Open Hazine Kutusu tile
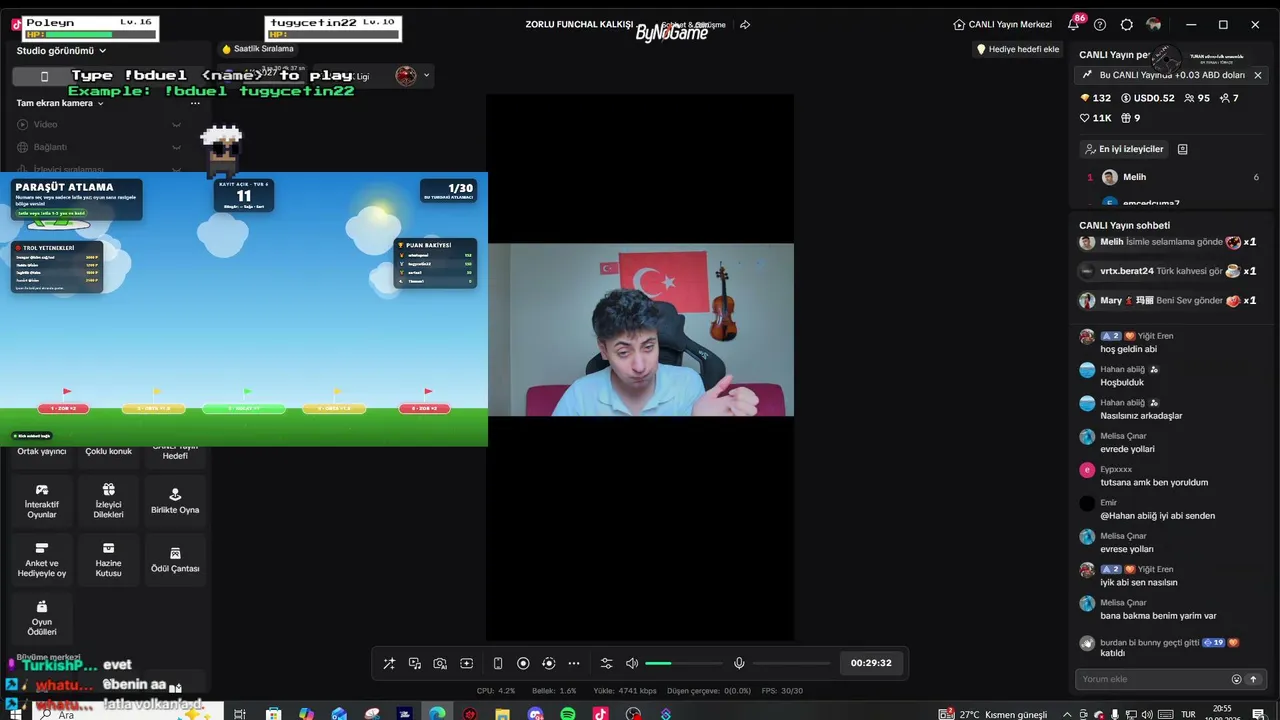Viewport: 1280px width, 720px height. pos(108,560)
